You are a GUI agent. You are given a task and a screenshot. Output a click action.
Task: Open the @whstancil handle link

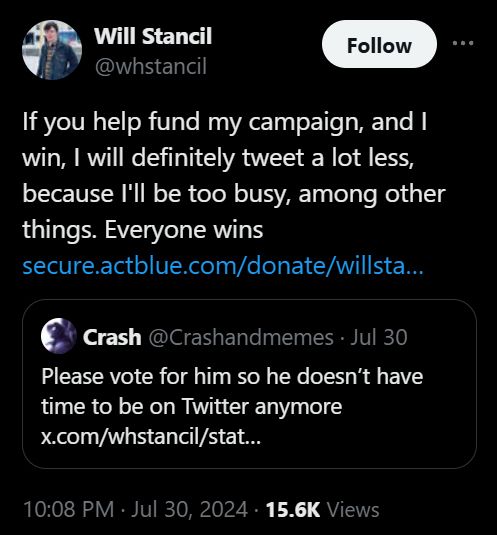(150, 66)
